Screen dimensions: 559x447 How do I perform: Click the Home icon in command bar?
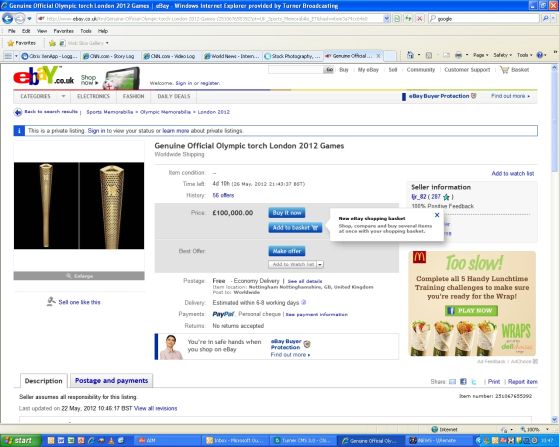click(410, 55)
